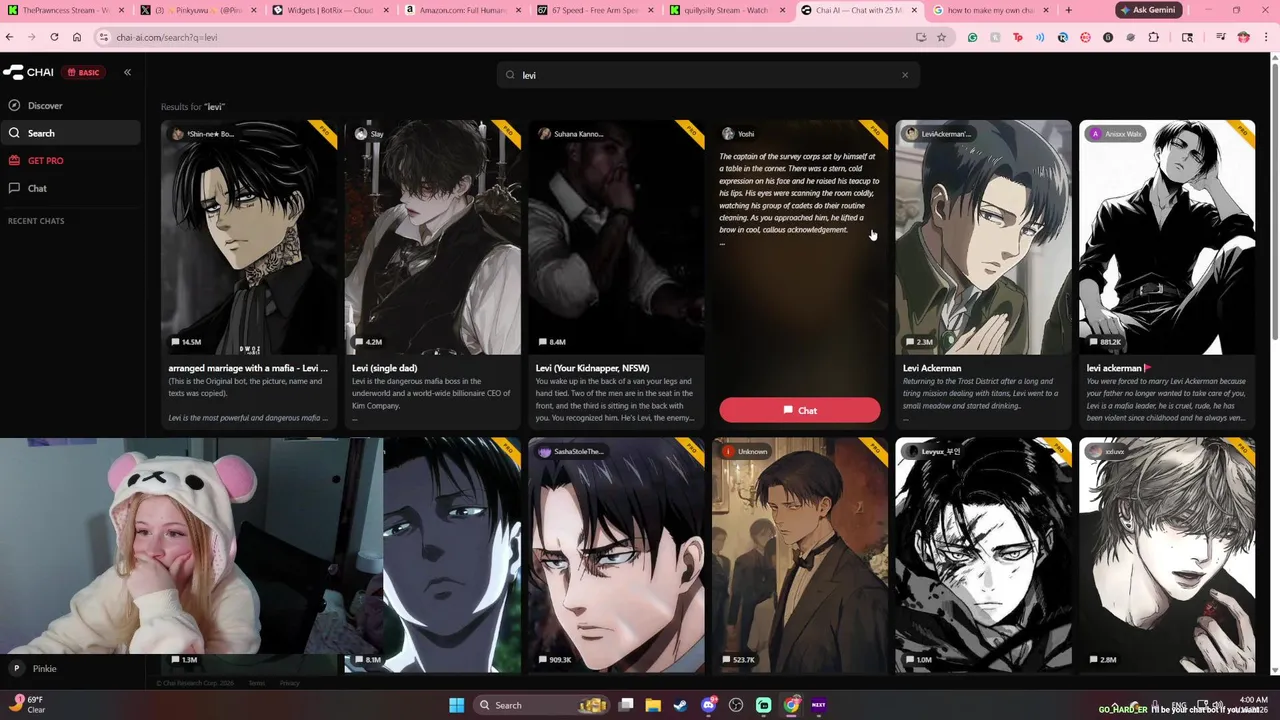Switch to the 67 Speed Free Arm tab
Viewport: 1280px width, 720px height.
click(593, 10)
